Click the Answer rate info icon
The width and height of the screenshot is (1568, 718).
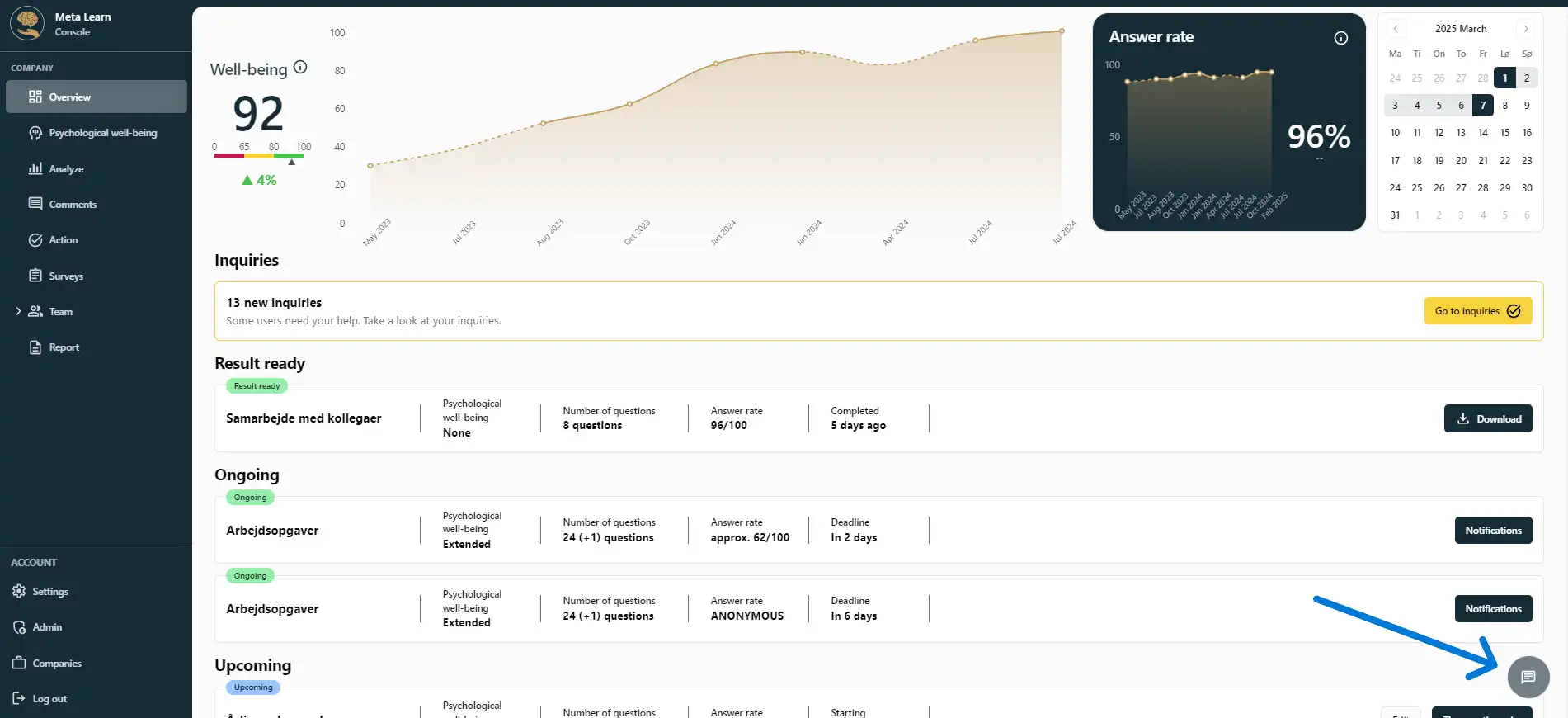(1340, 38)
